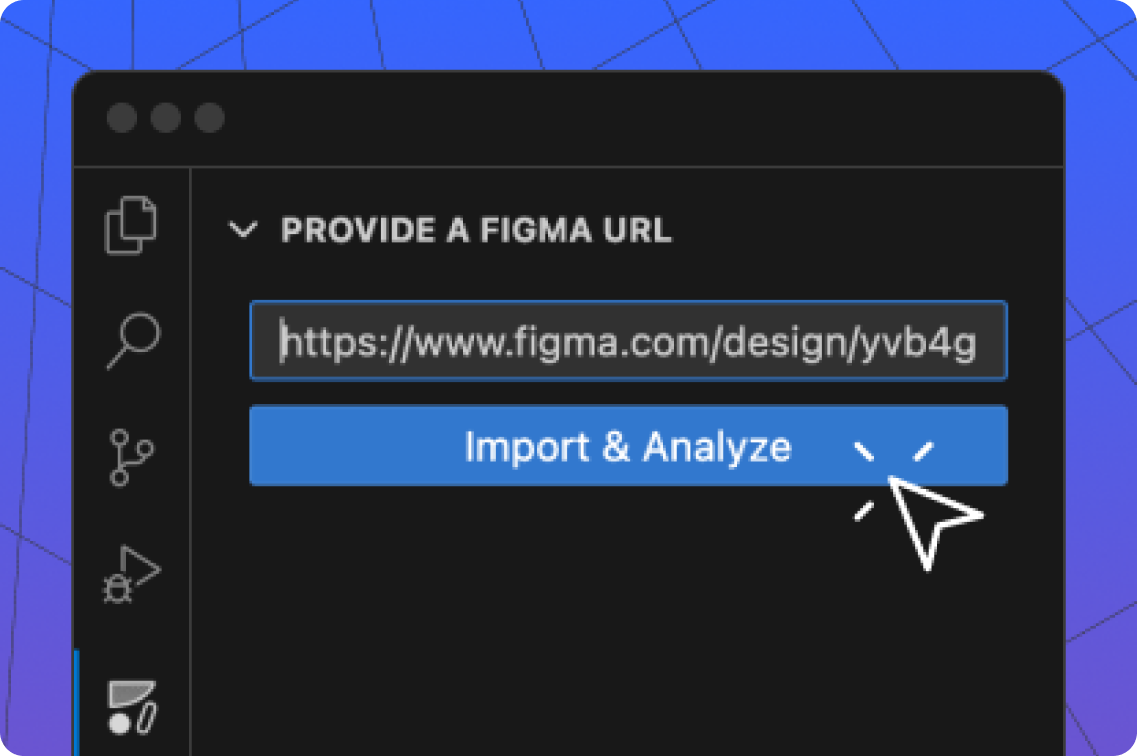The image size is (1137, 756).
Task: Place cursor before "https" in the URL field
Action: [283, 342]
